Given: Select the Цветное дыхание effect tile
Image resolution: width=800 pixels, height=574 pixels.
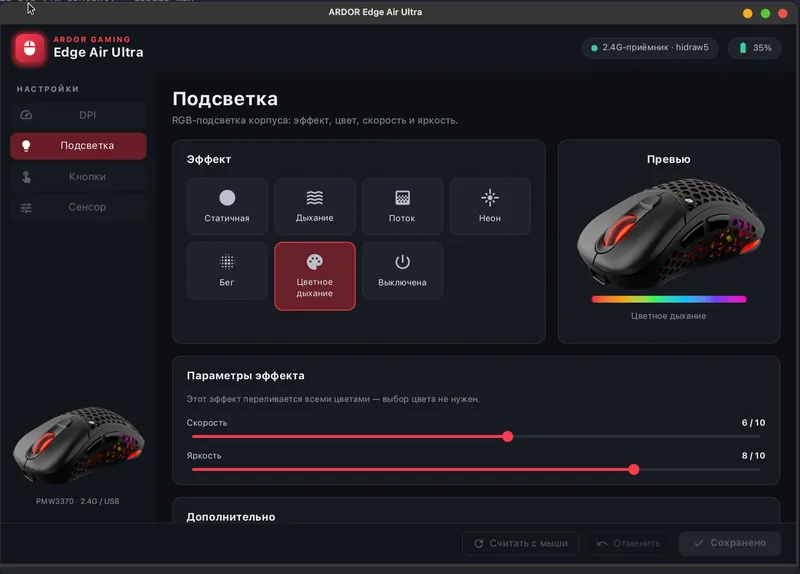Looking at the screenshot, I should [315, 276].
